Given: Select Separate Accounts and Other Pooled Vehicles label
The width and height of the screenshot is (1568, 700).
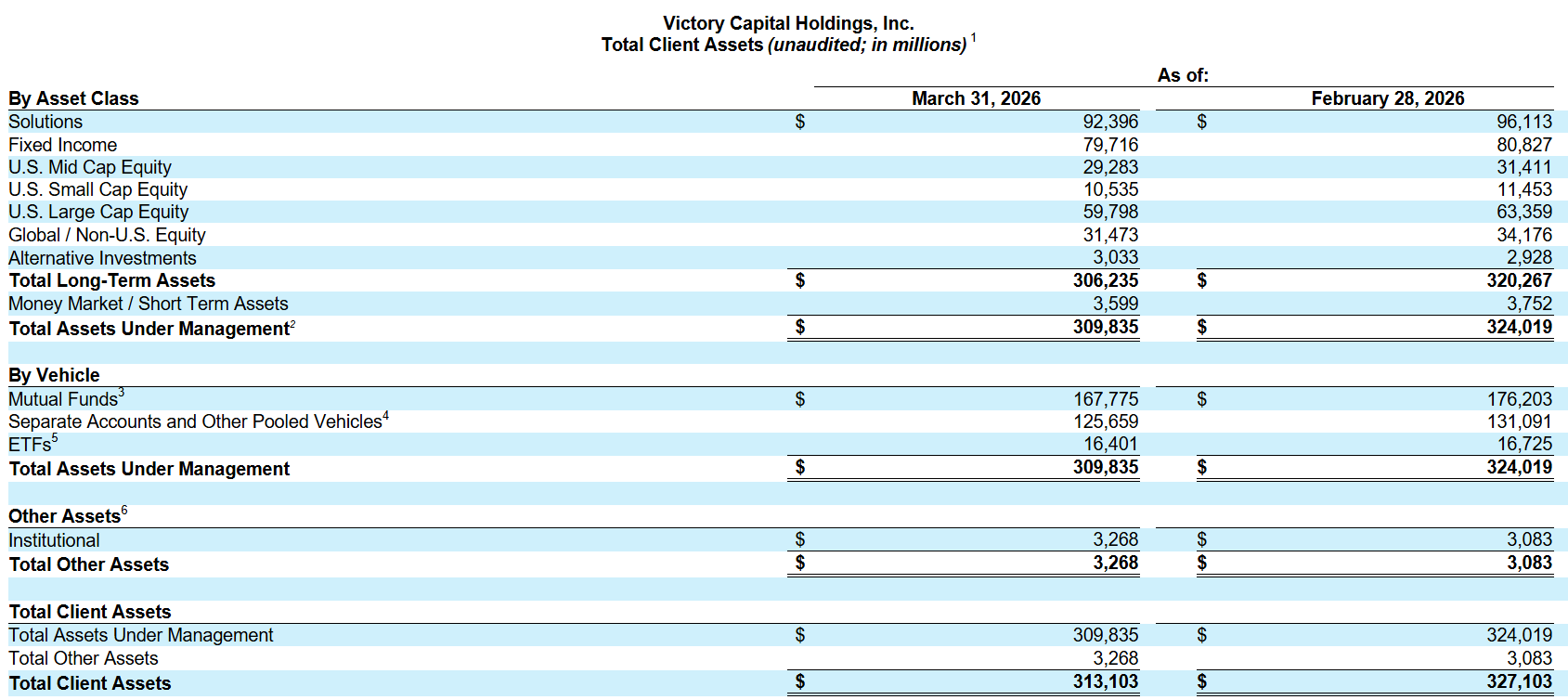Looking at the screenshot, I should coord(195,421).
